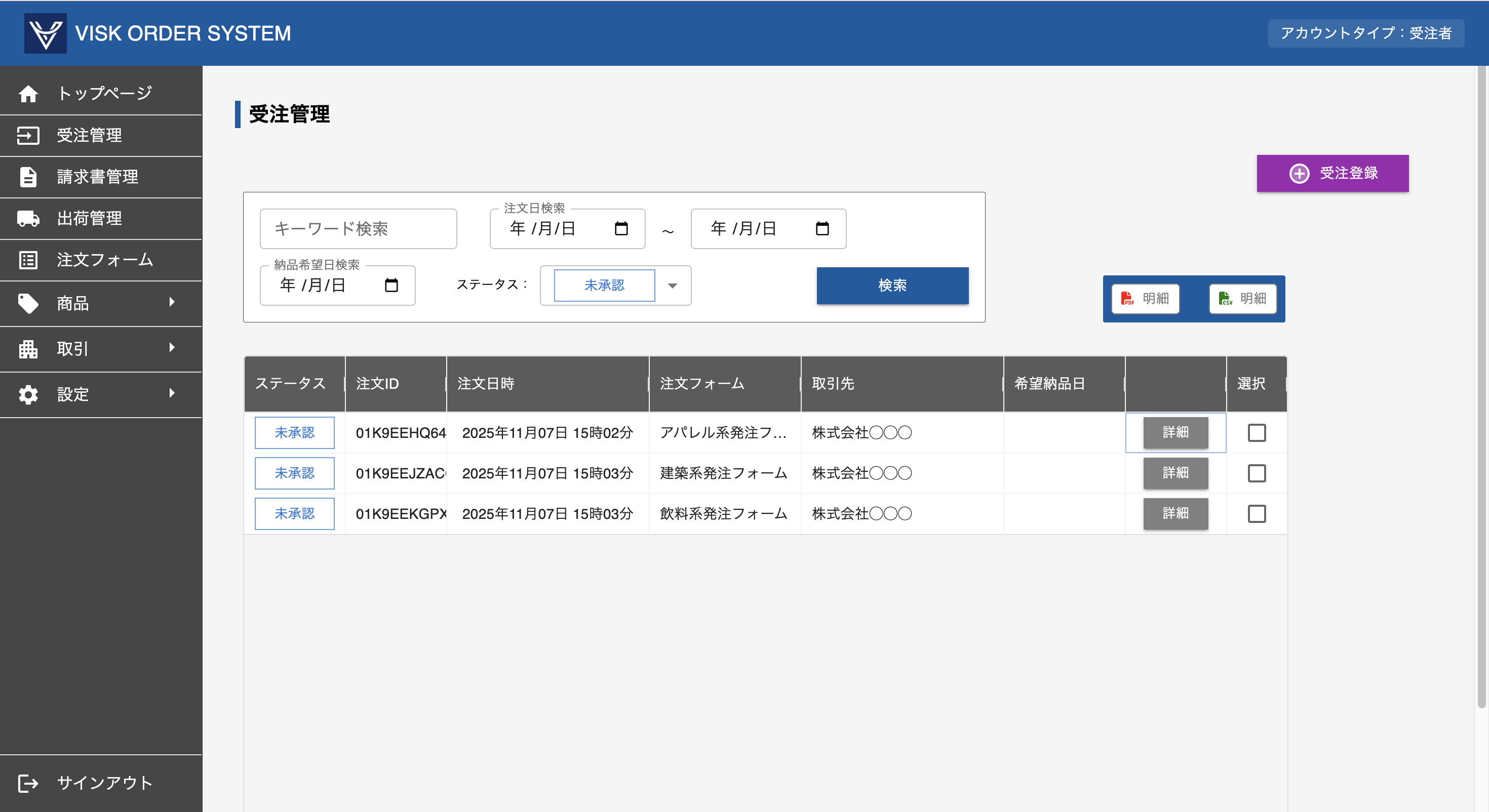
Task: Click the PDF 明細 export icon
Action: point(1145,299)
